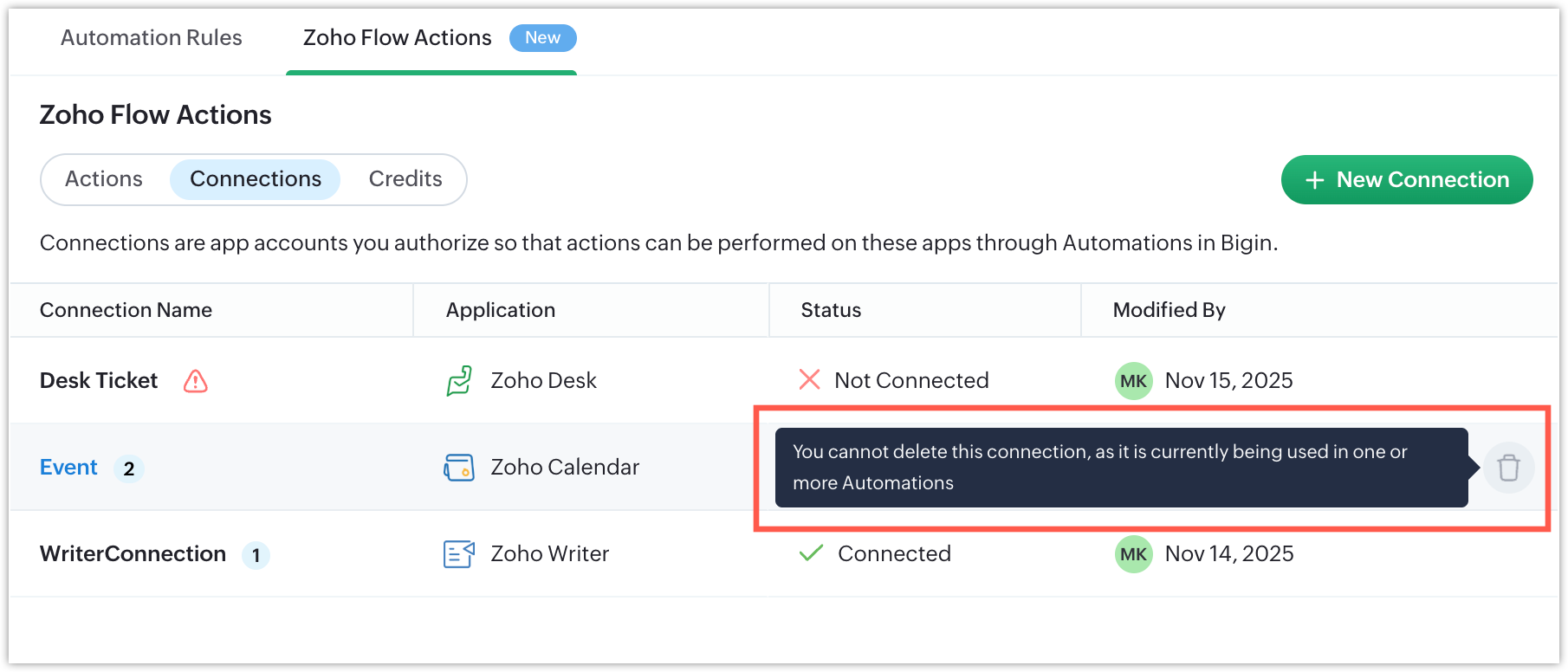
Task: Select the Zoho Flow Actions tab
Action: [398, 38]
